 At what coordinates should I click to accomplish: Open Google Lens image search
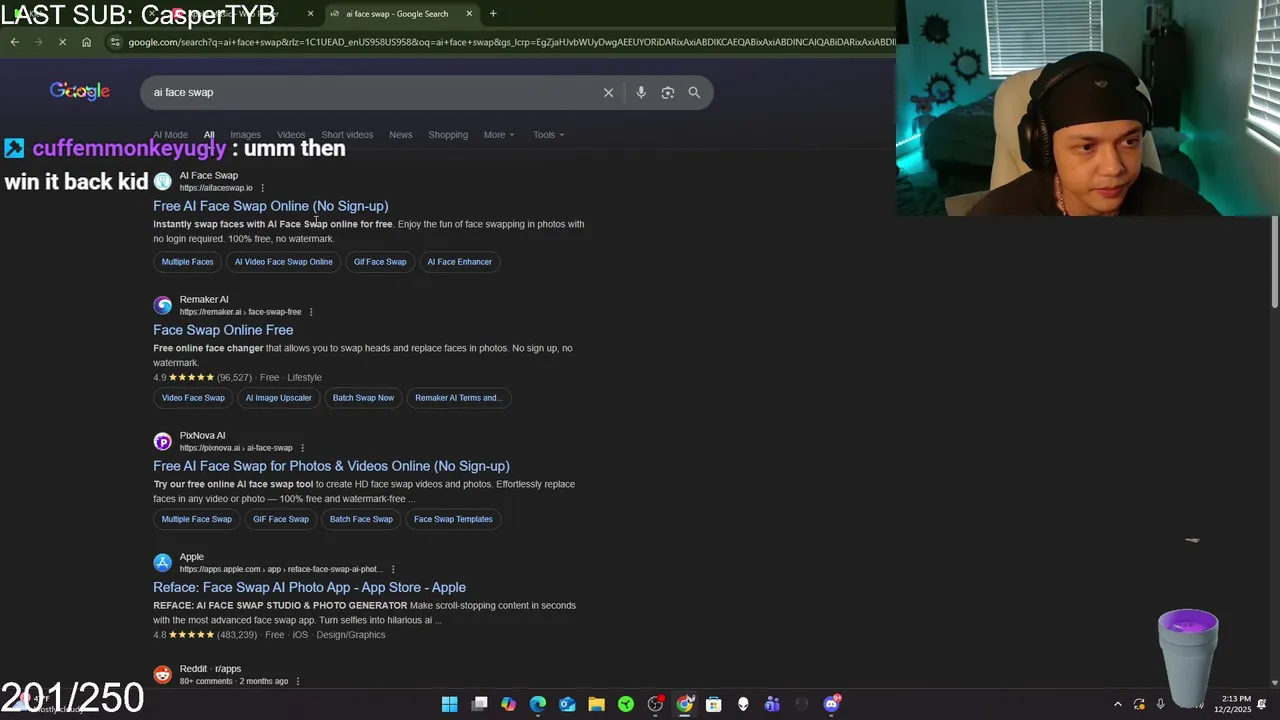pos(667,92)
